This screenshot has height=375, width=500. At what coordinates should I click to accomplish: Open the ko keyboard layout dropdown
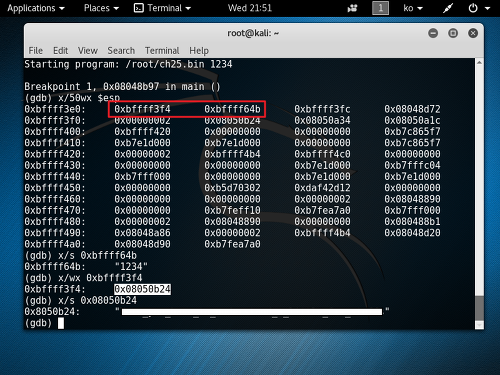413,8
